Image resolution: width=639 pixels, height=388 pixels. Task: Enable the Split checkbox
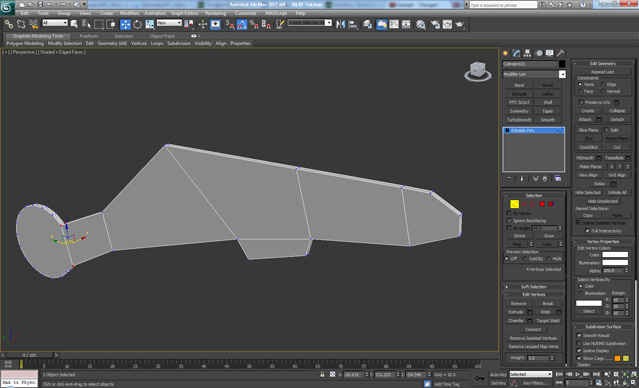click(x=606, y=130)
